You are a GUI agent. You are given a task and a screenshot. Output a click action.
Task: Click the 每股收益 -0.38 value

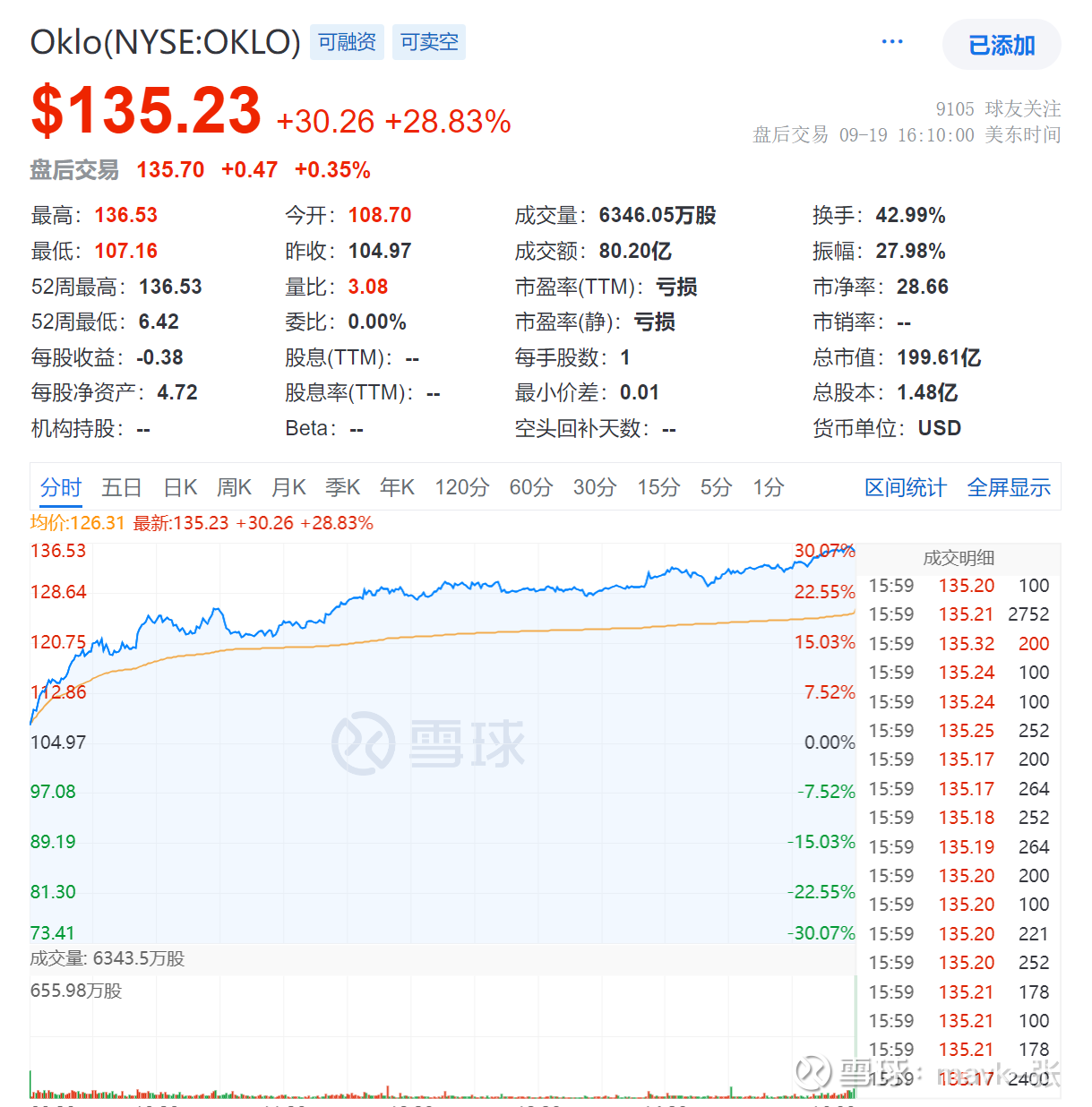point(159,357)
